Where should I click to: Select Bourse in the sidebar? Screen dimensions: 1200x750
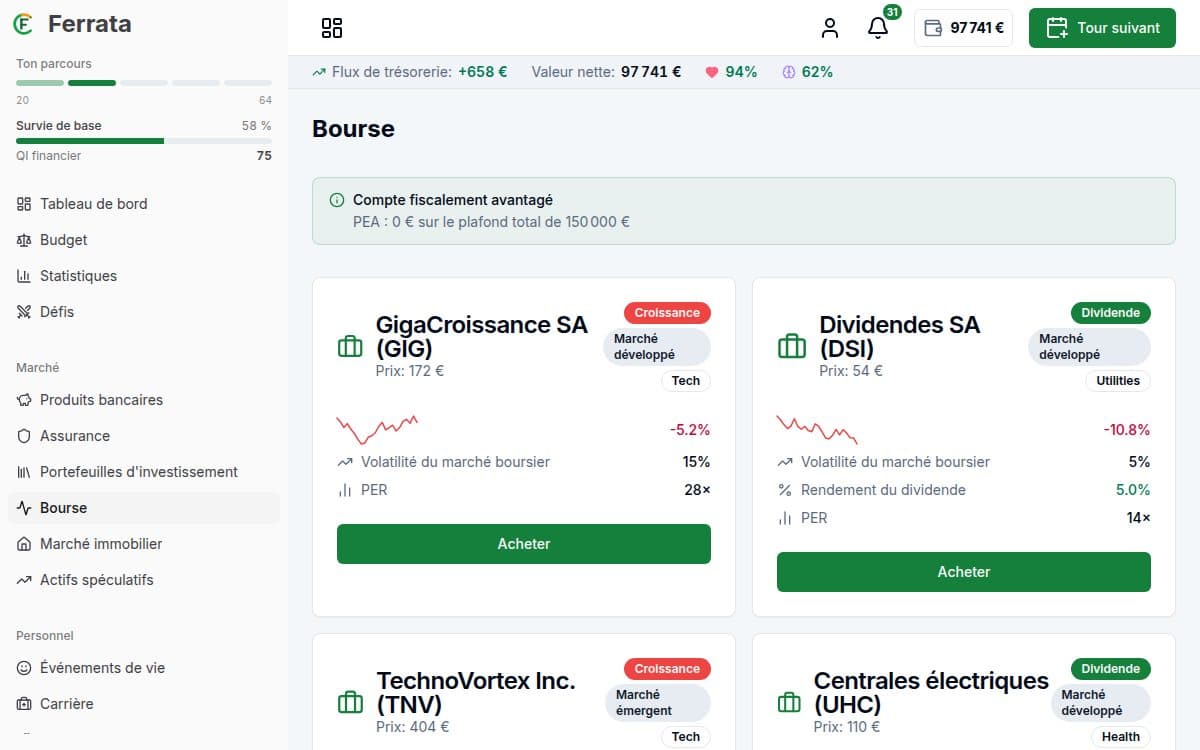(144, 508)
